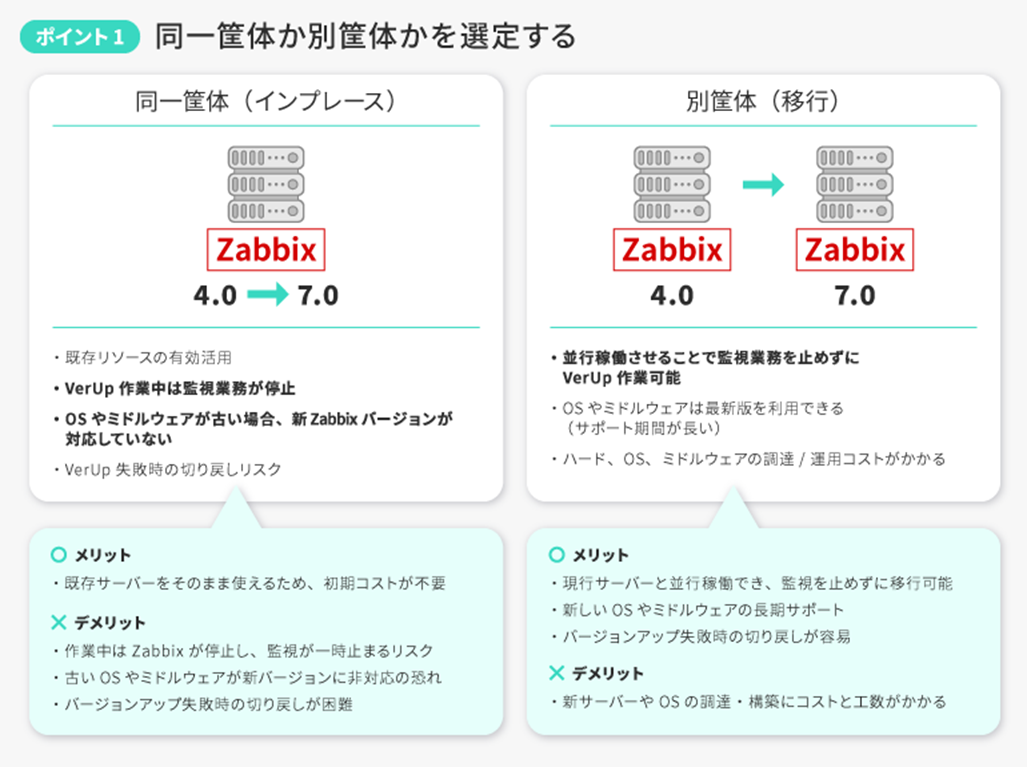Click text バージョンアップ失敗時の切り戻しが困難
This screenshot has height=767, width=1027.
coord(208,704)
